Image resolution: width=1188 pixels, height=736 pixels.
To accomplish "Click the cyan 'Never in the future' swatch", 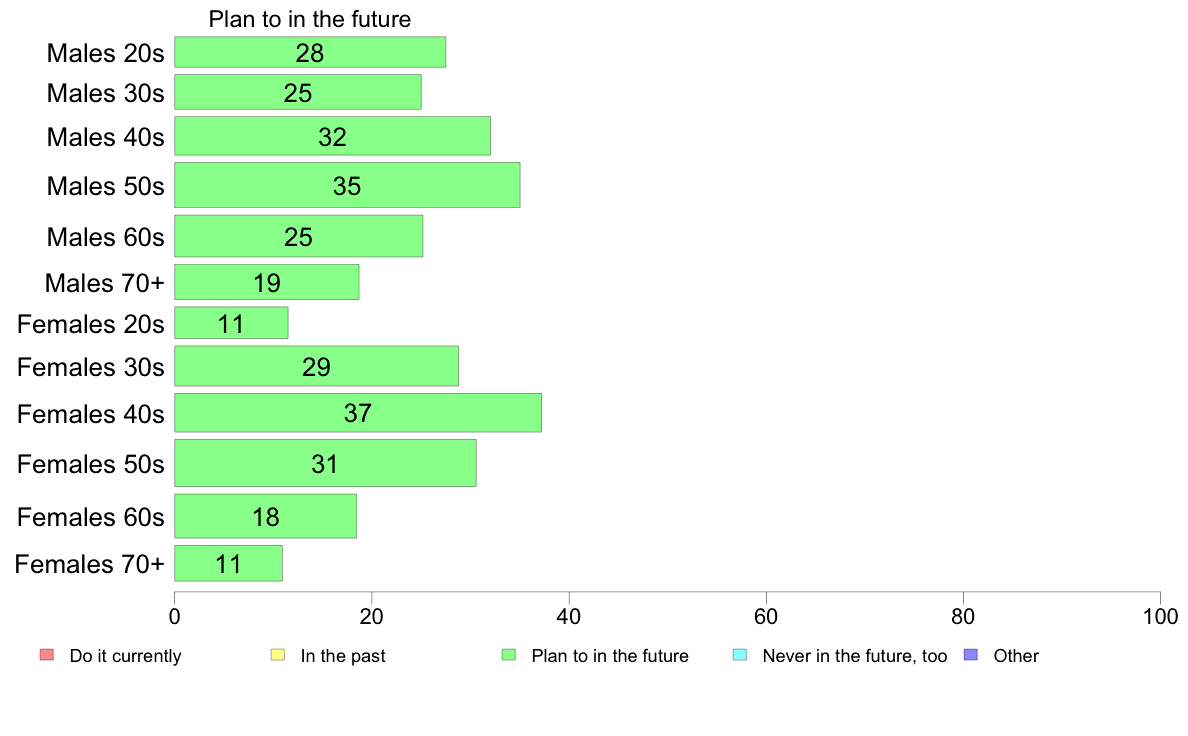I will (x=740, y=655).
